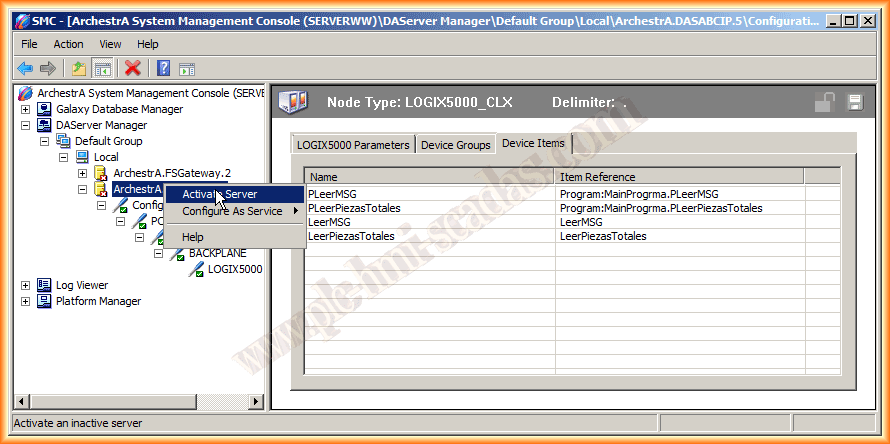The image size is (890, 444).
Task: Click the Back arrow toolbar icon
Action: [x=25, y=68]
